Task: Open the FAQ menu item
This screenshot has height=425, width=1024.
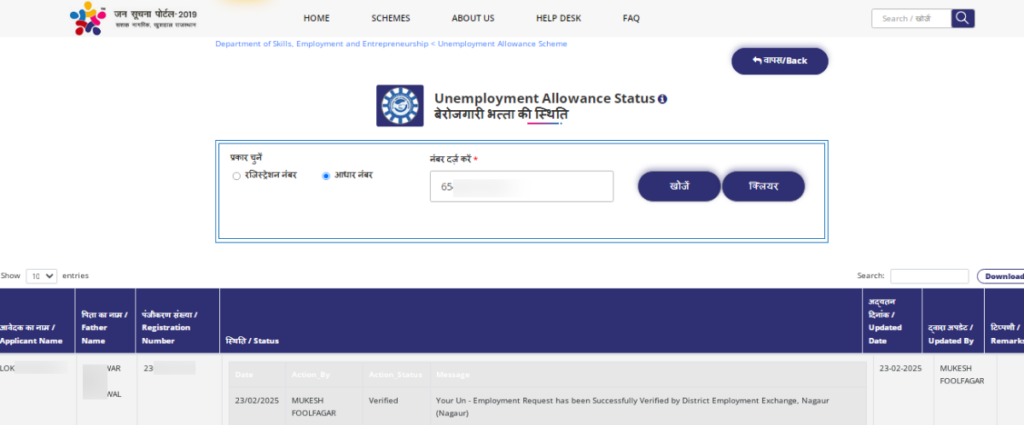Action: [x=631, y=18]
